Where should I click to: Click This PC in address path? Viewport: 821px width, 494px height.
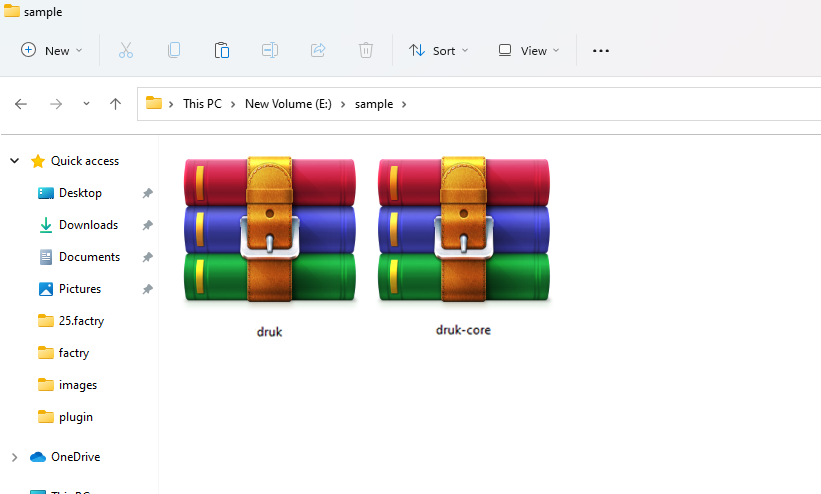point(202,104)
